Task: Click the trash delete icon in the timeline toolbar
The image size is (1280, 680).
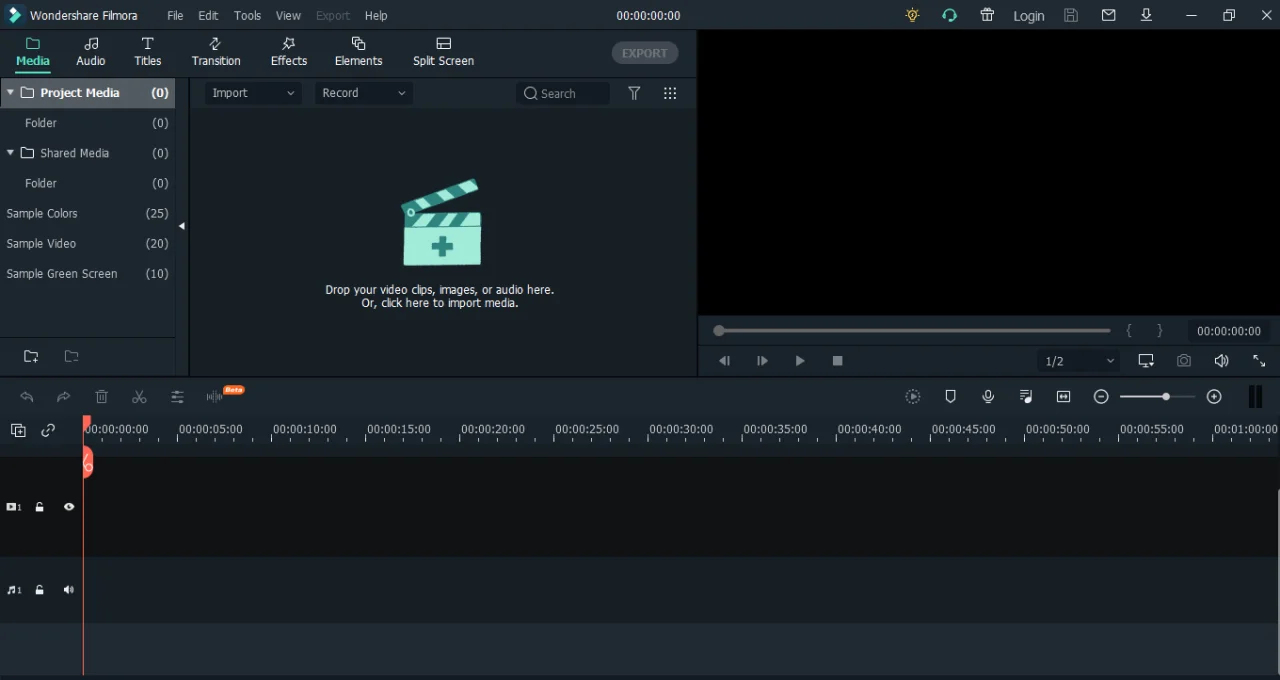Action: [x=101, y=397]
